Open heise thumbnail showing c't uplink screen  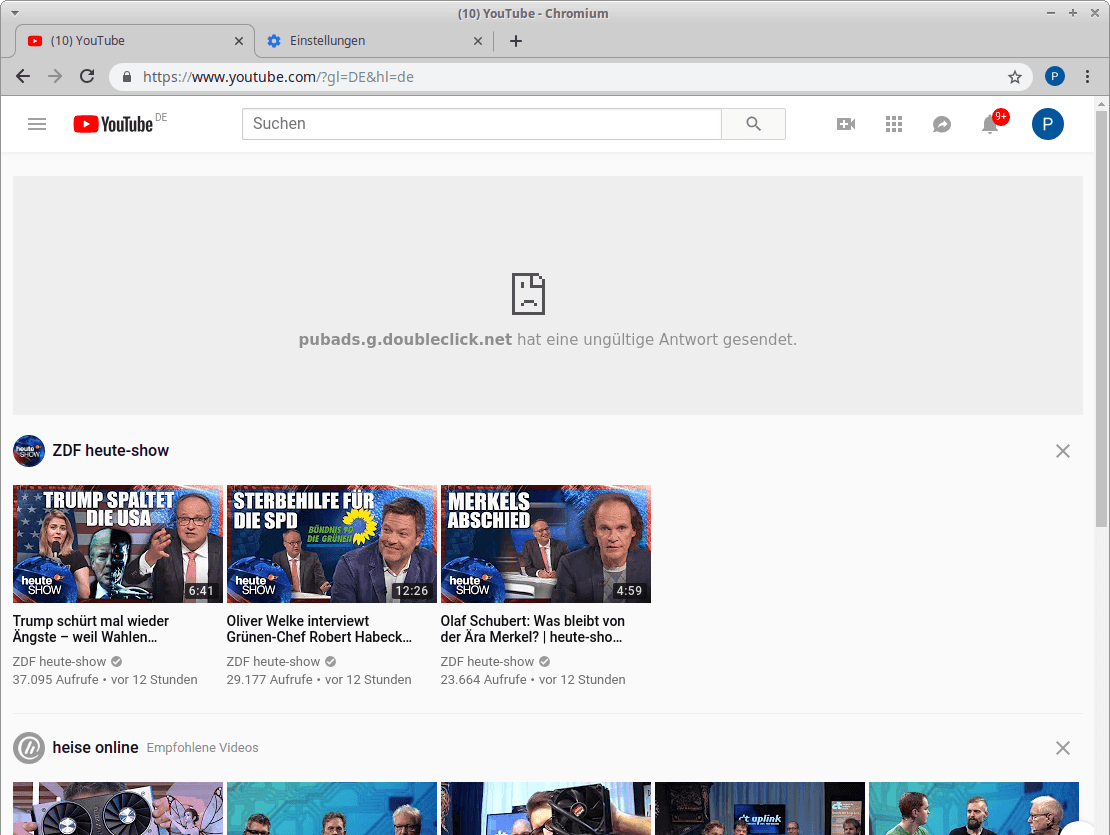pos(760,808)
